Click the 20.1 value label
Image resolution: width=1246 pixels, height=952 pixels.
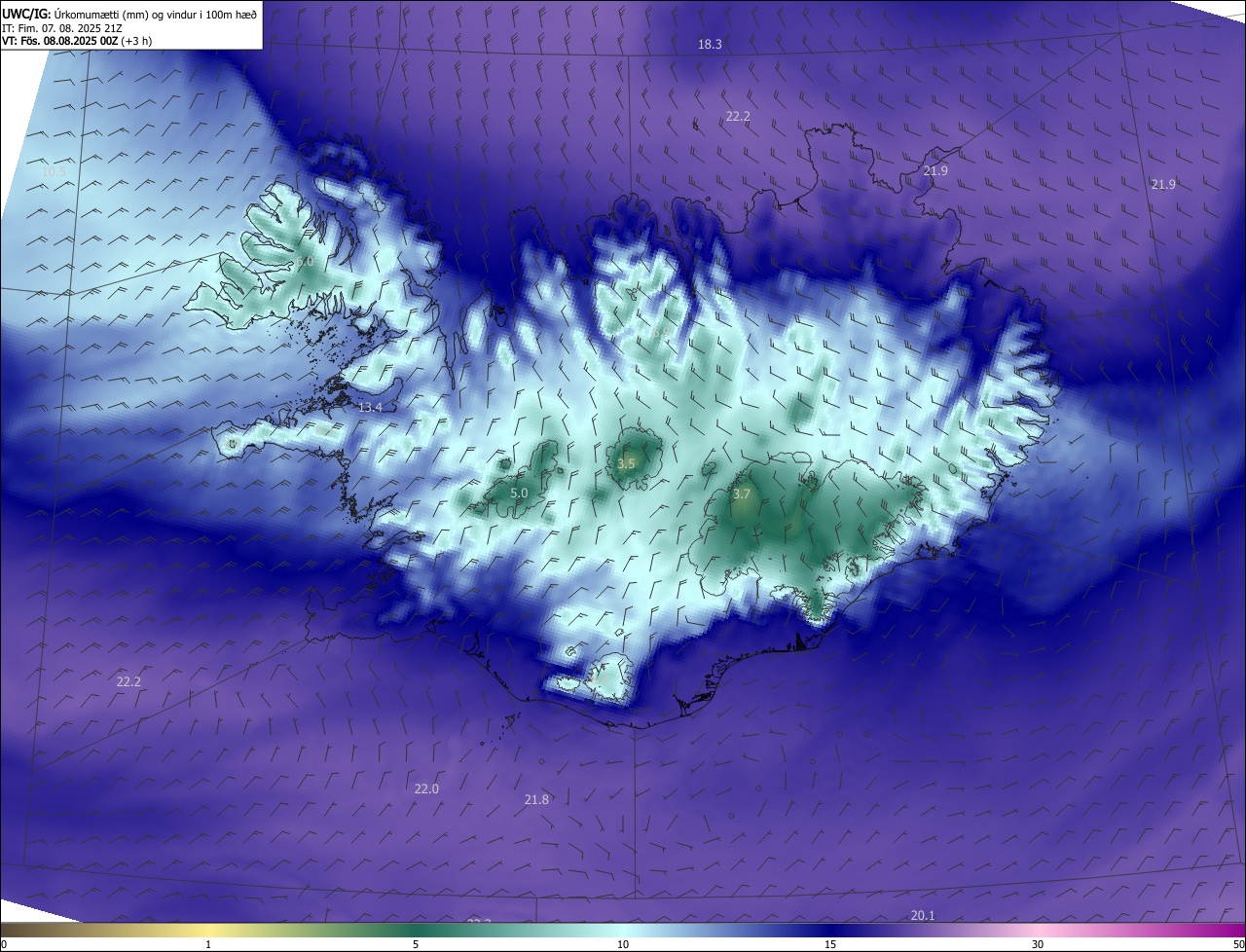coord(923,915)
